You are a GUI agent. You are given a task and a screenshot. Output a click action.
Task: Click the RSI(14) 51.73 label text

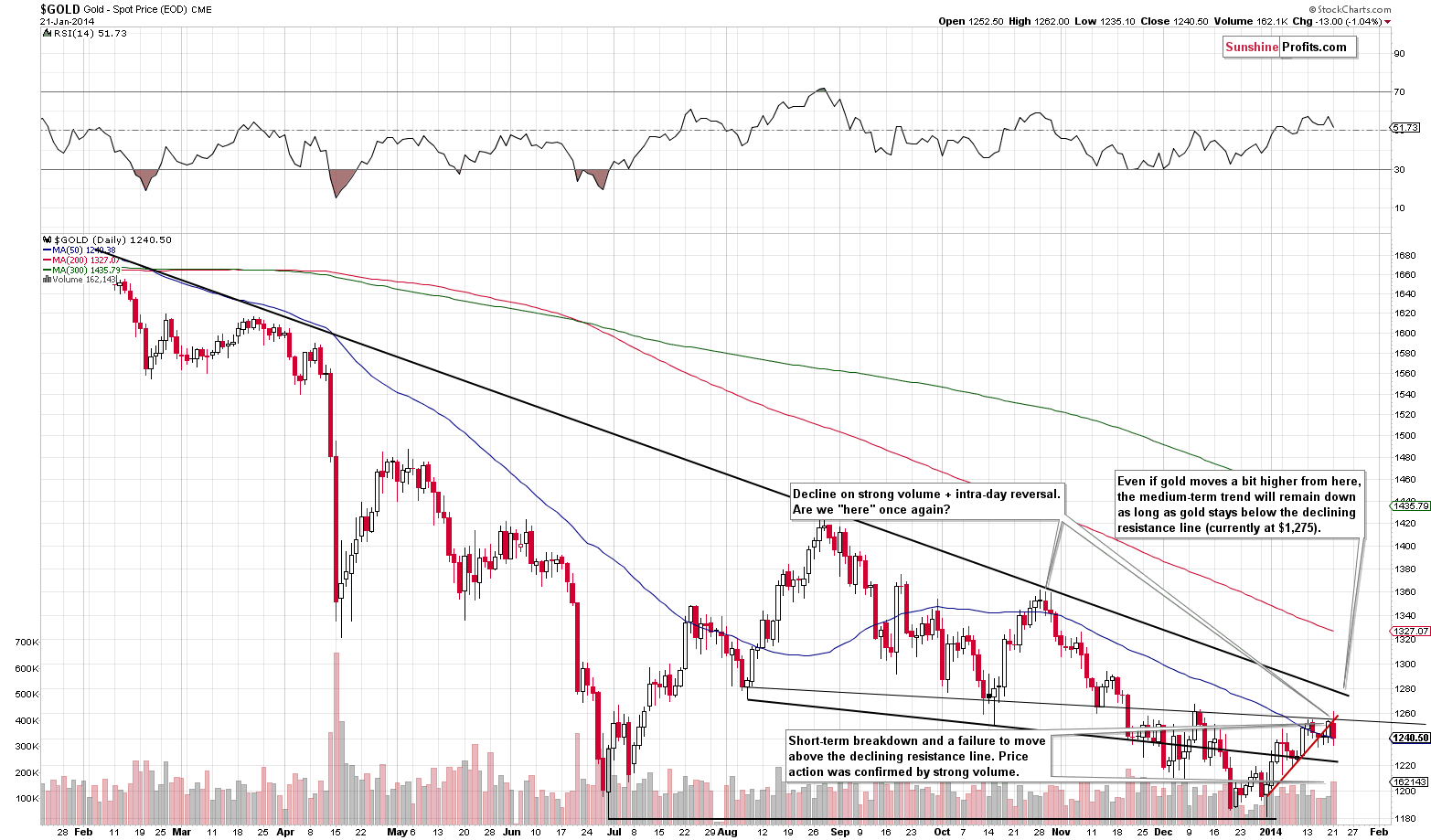90,33
